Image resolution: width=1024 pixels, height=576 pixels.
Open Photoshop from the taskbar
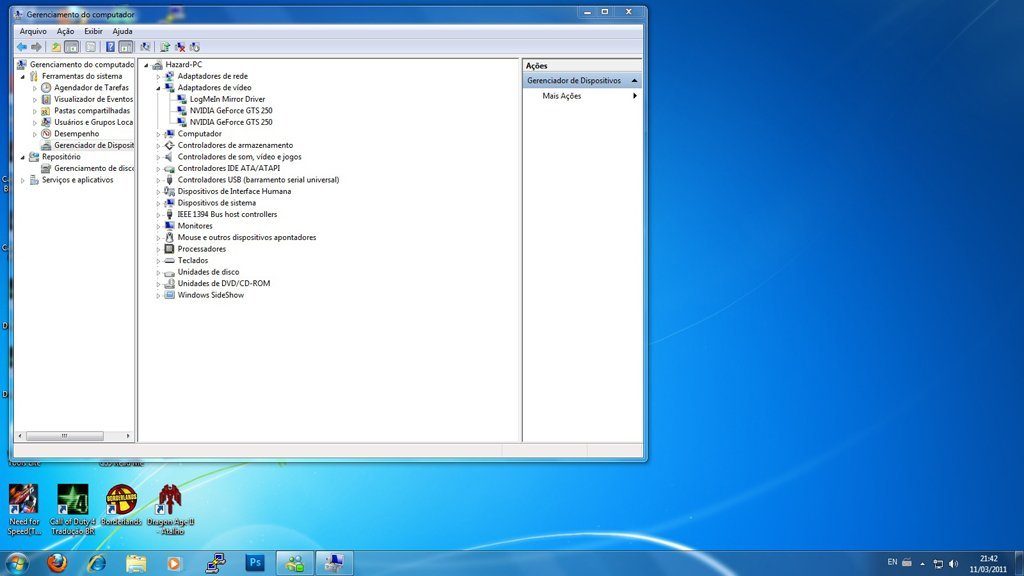pos(255,563)
